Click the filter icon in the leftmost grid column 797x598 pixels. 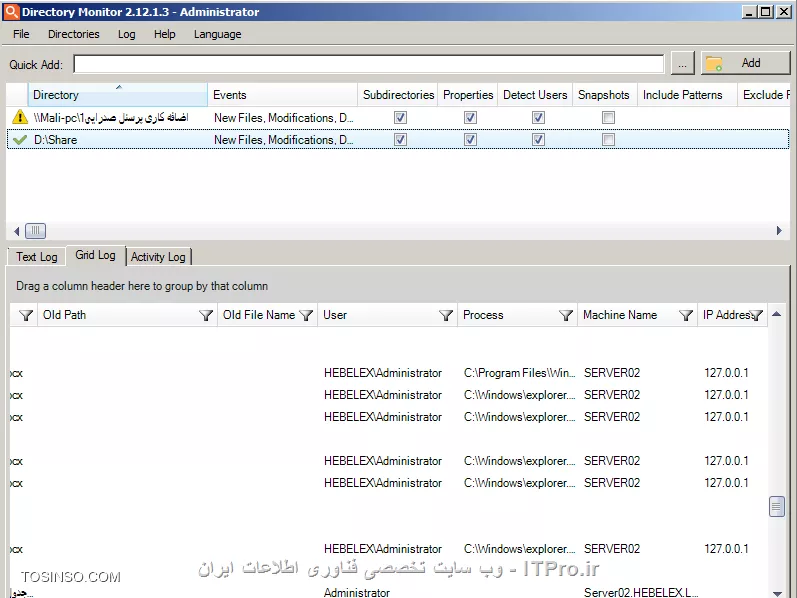pos(26,315)
